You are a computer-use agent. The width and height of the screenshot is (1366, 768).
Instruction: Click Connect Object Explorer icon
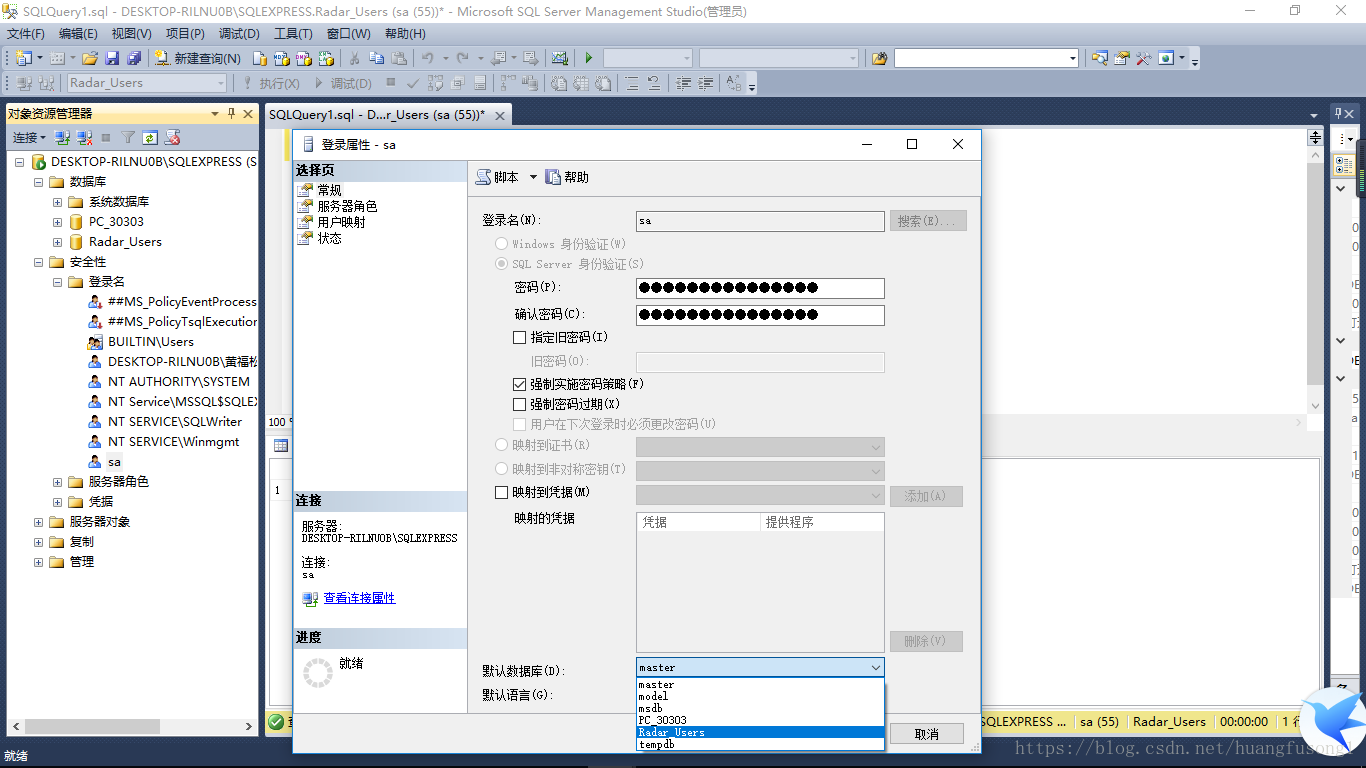(62, 137)
